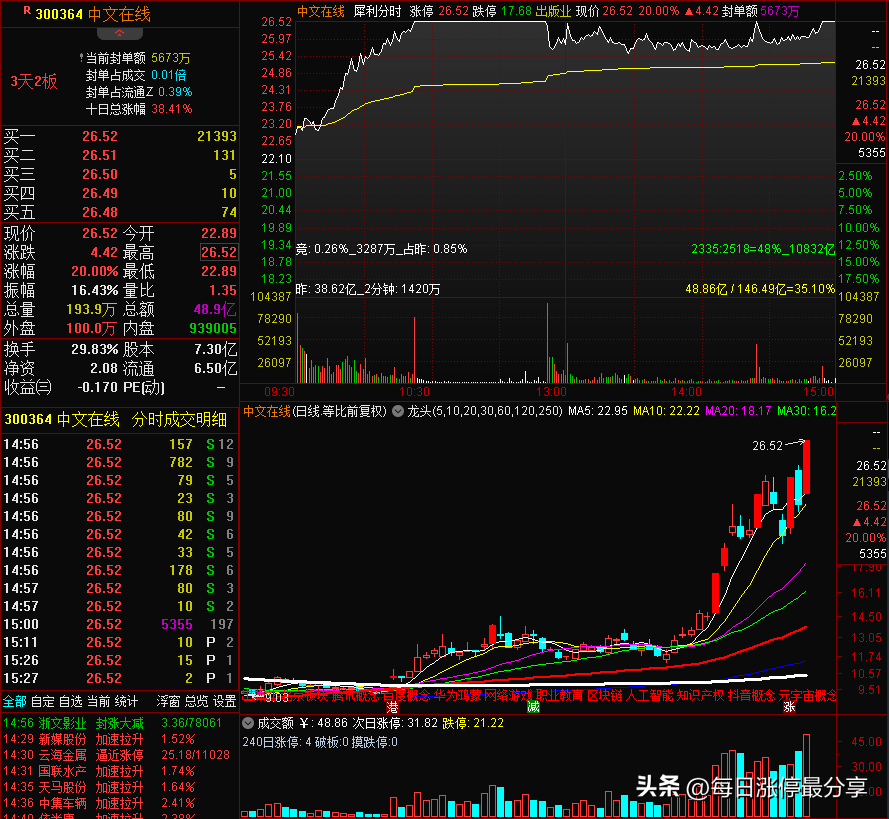Open the 浙文影业 封涨大减 alert row
The image size is (889, 819).
pyautogui.click(x=119, y=723)
